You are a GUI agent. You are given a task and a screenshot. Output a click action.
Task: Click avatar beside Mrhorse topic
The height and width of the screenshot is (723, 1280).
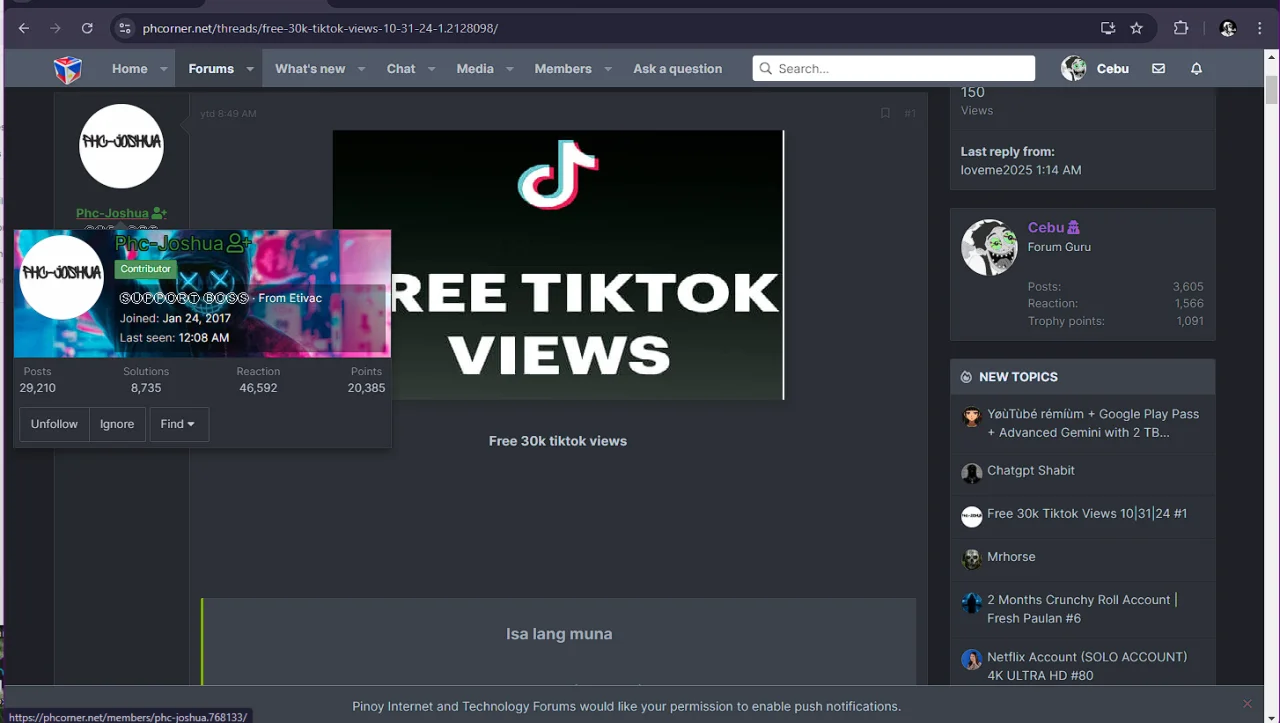[972, 559]
